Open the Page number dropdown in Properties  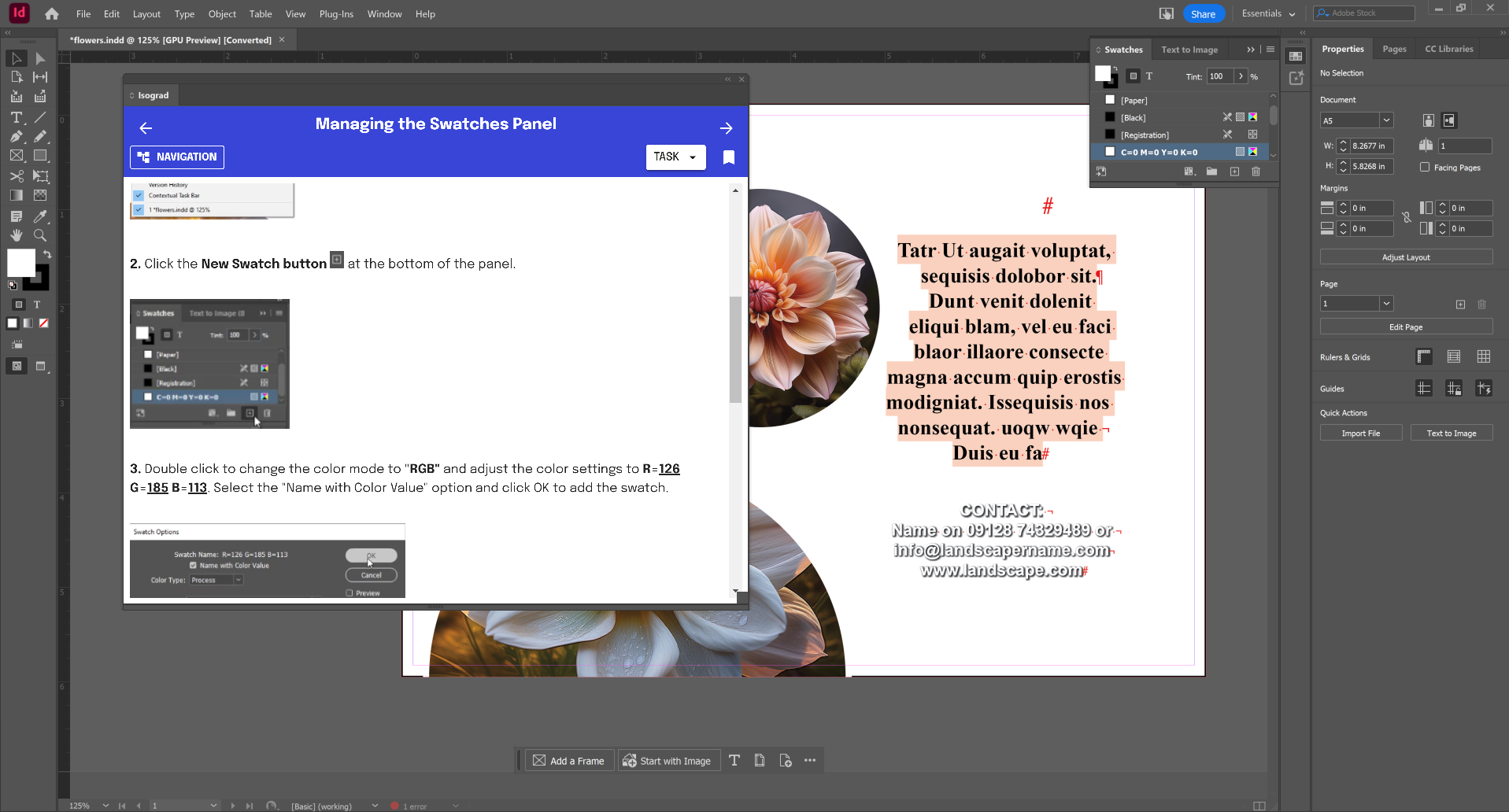[1386, 304]
